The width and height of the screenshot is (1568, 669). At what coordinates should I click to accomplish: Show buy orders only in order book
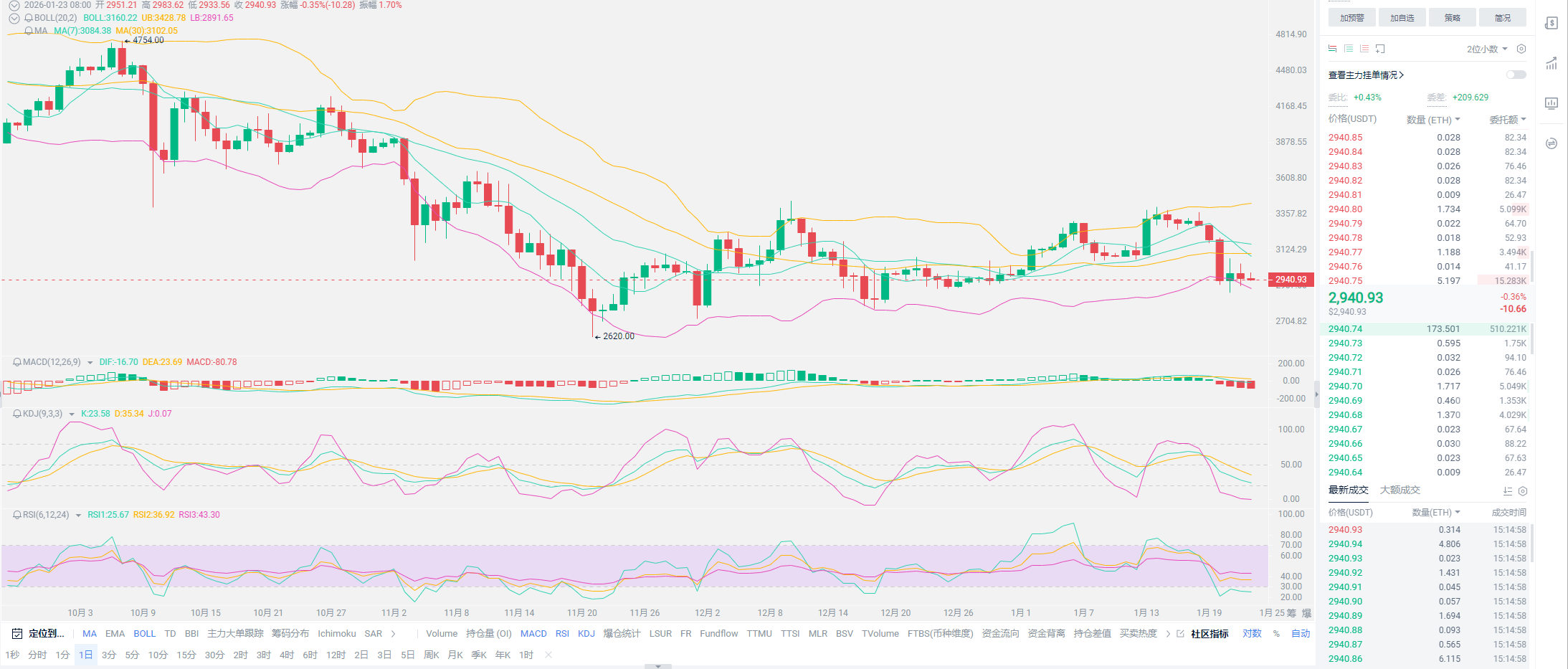[x=1349, y=49]
